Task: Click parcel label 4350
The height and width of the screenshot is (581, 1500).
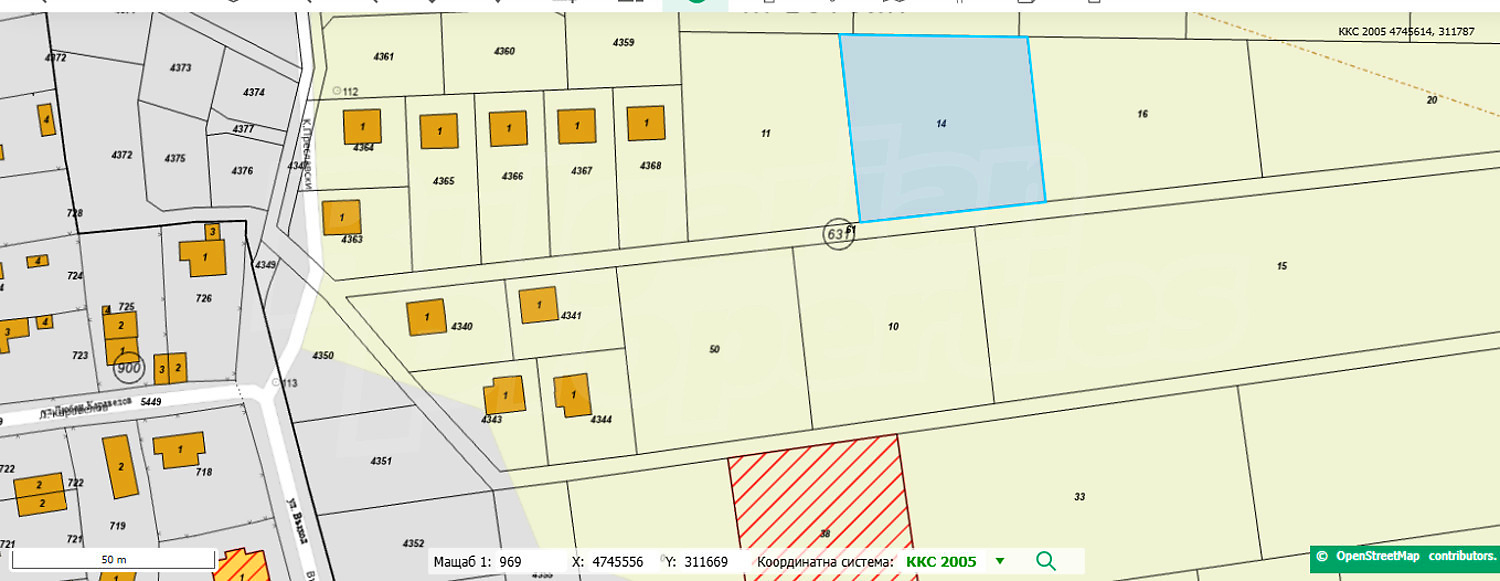Action: (323, 355)
